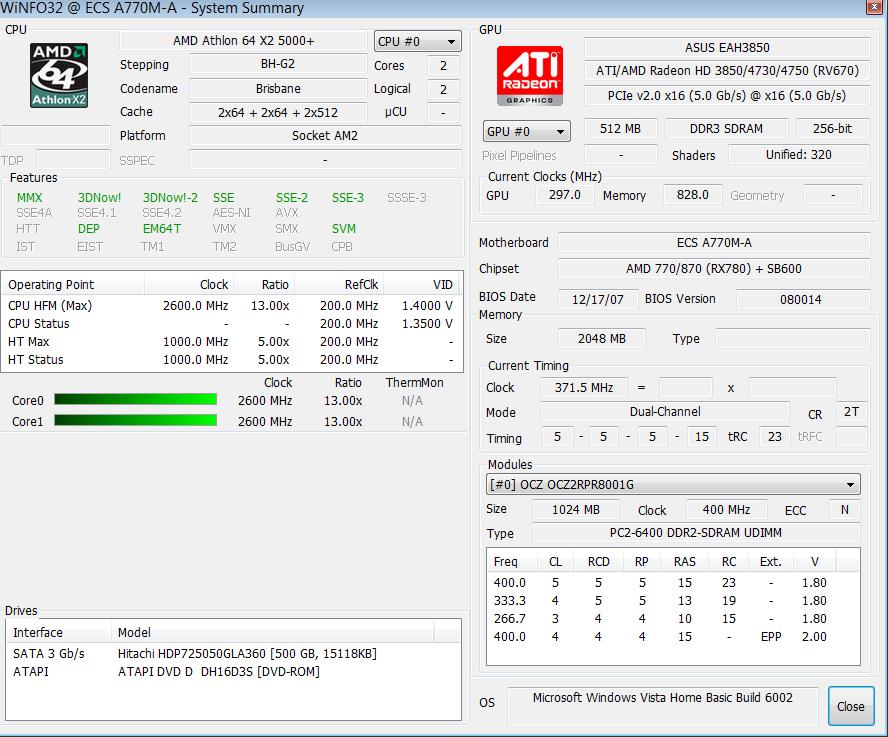Click the Windows Vista Home Basic Build 6002 field
The height and width of the screenshot is (737, 888).
pyautogui.click(x=663, y=706)
